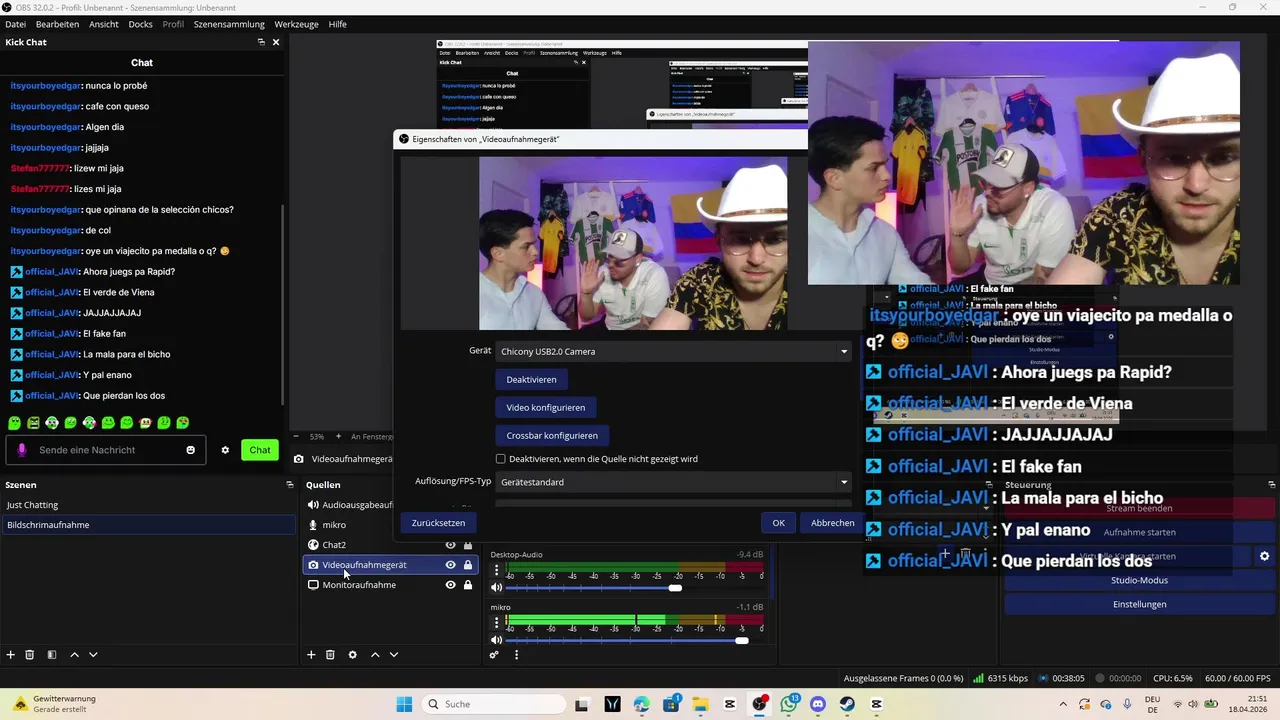Focus the 'Sende eine Nachricht' input field
Screen dimensions: 1280x720
[108, 450]
